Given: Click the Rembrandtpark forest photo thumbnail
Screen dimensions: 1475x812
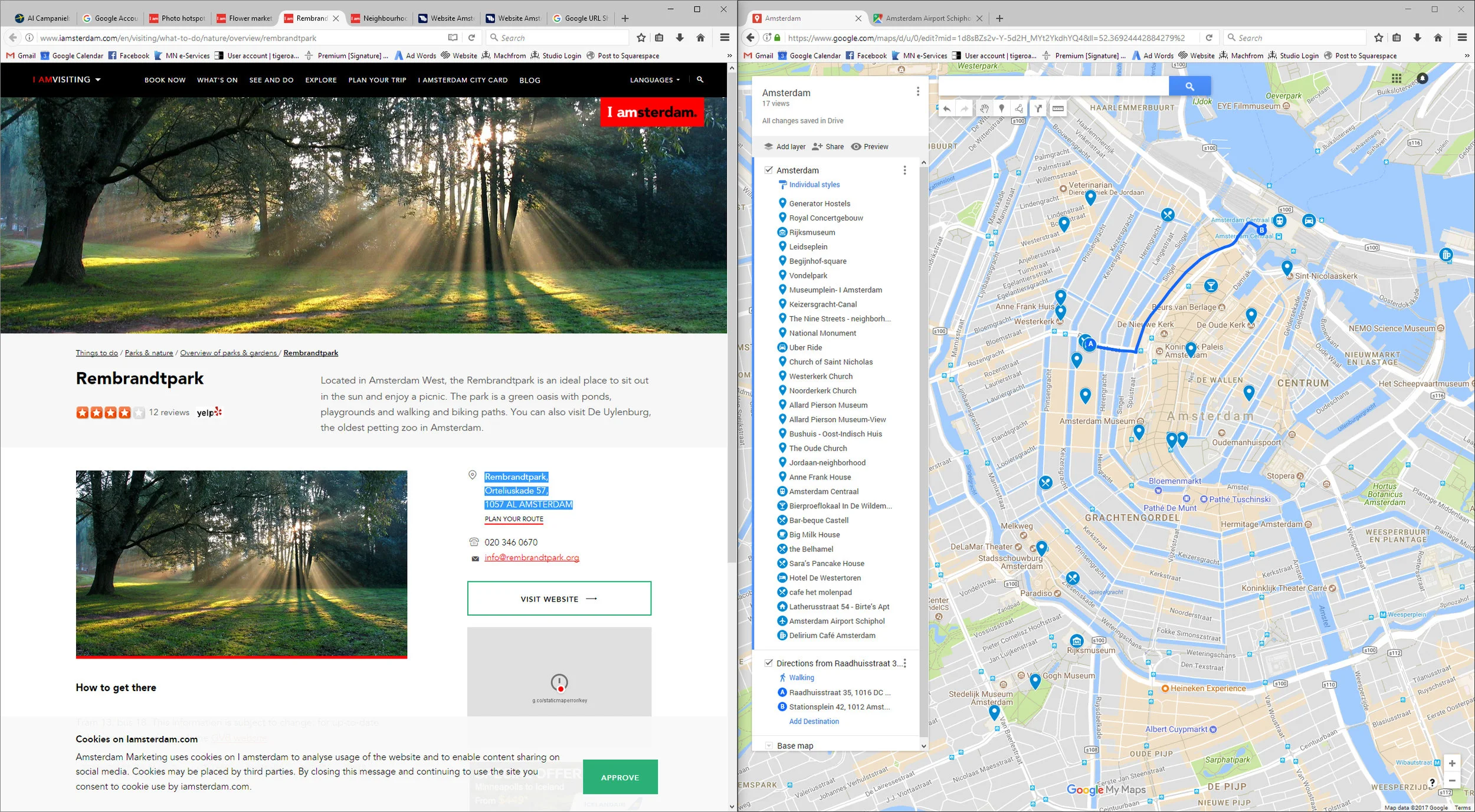Looking at the screenshot, I should click(241, 564).
